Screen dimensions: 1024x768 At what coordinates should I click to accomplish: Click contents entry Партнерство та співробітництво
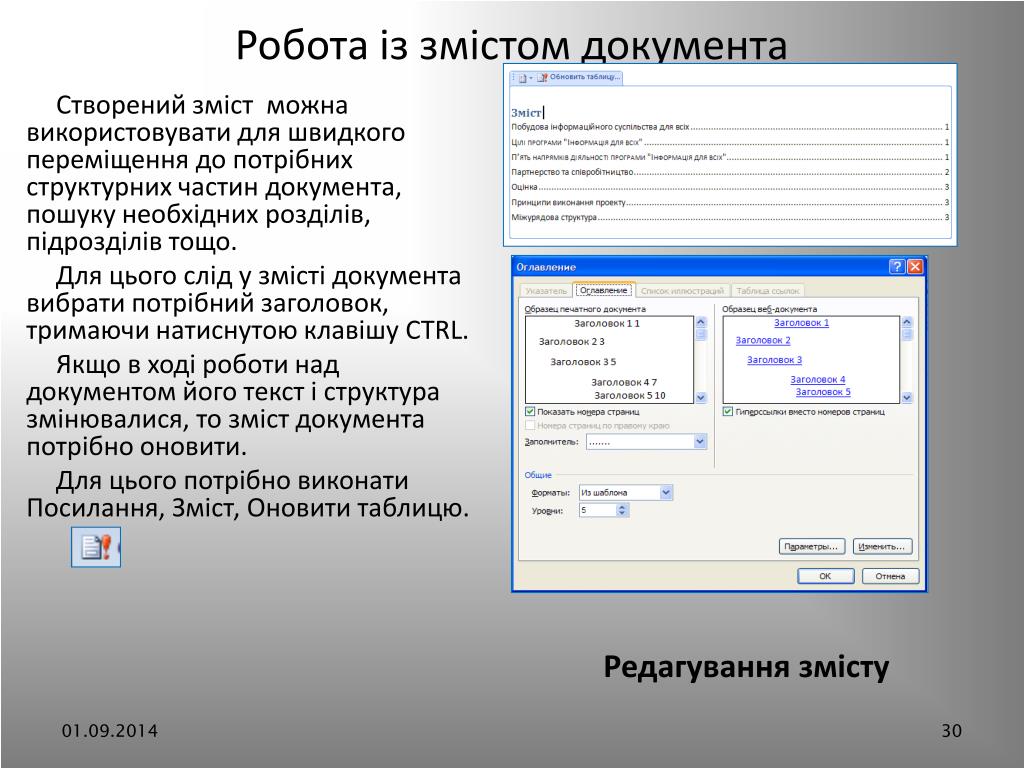pos(730,172)
